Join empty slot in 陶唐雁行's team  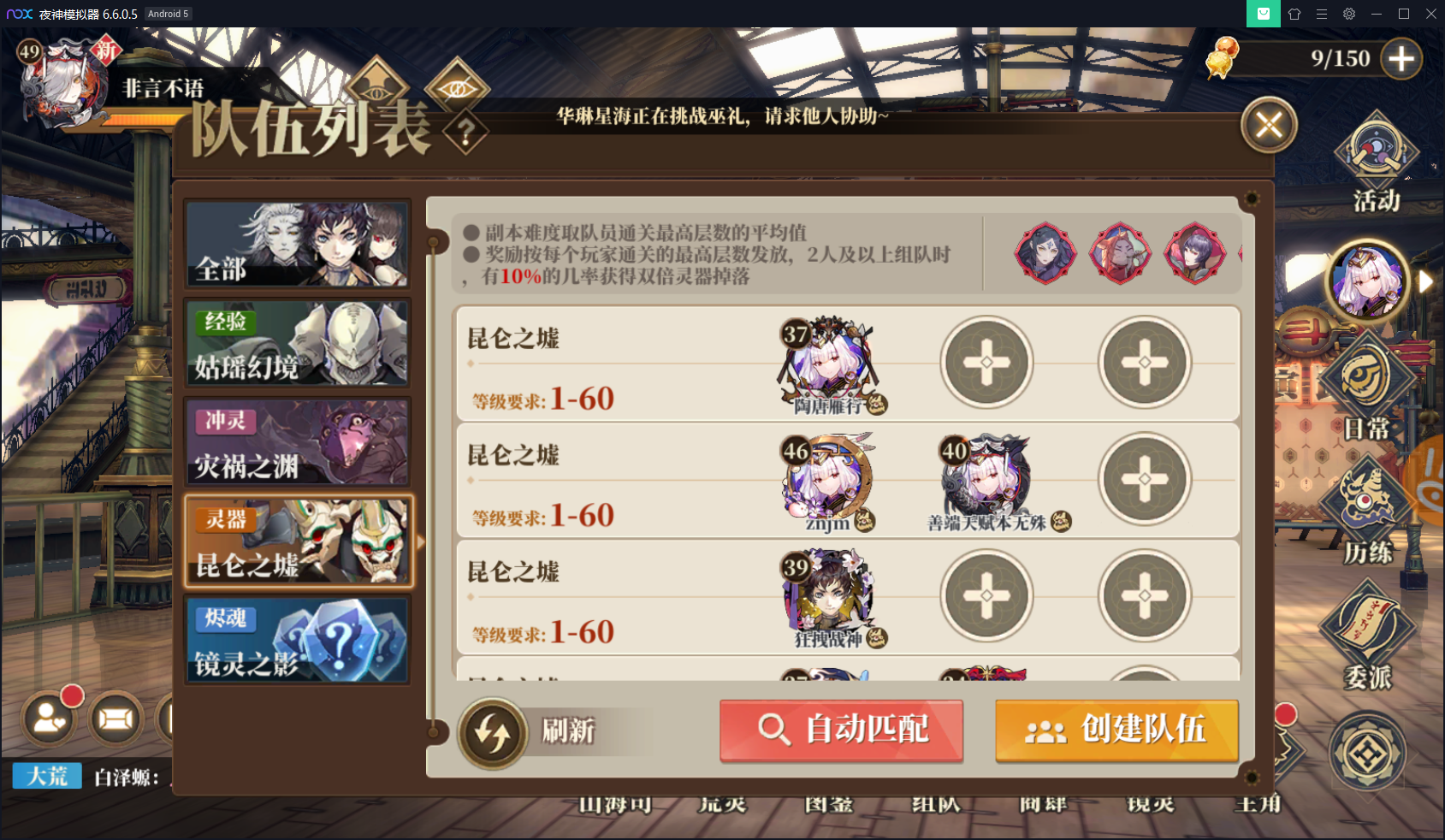pos(986,363)
